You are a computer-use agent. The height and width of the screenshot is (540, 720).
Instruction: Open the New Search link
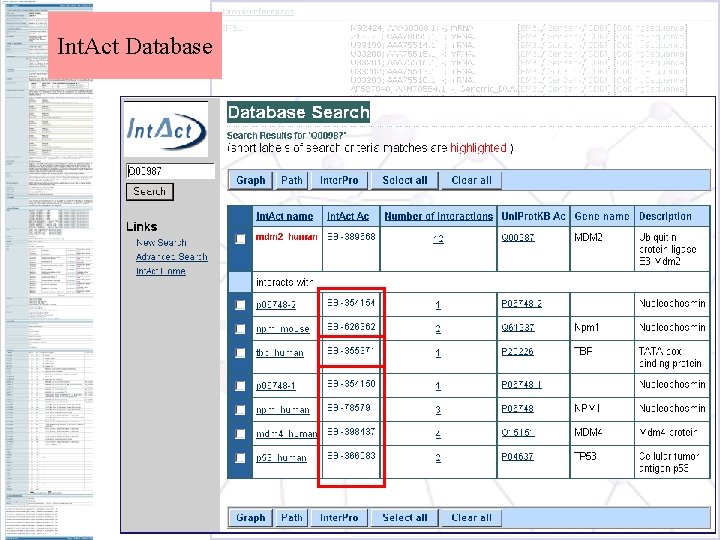coord(161,242)
